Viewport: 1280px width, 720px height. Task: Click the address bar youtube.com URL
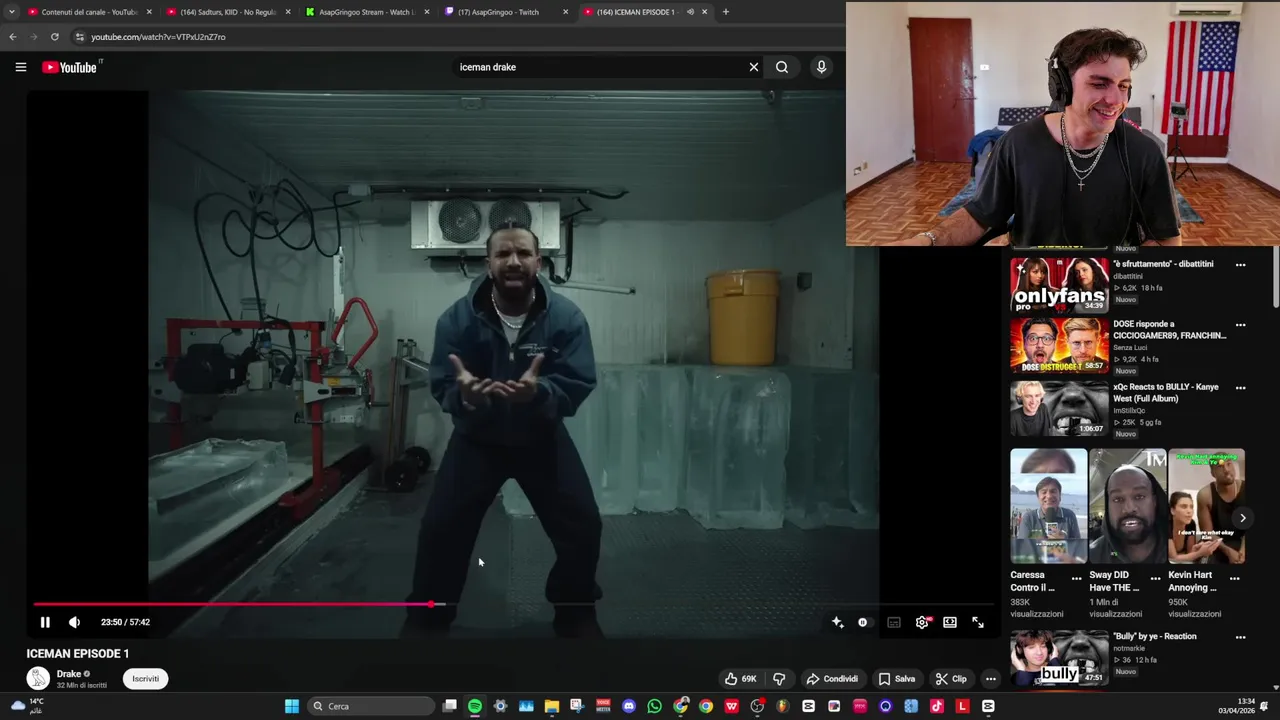coord(158,37)
